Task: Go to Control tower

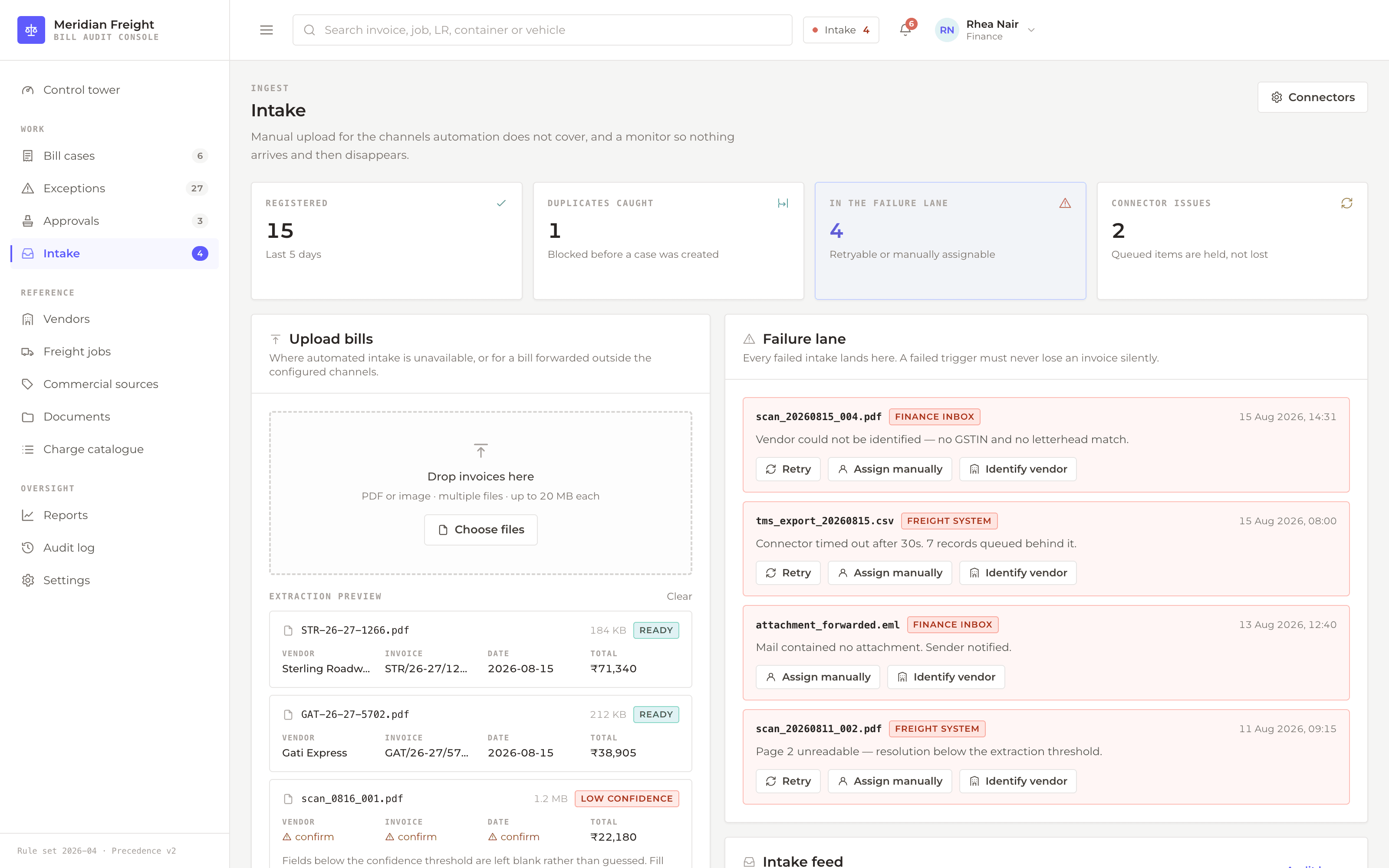Action: click(x=114, y=90)
